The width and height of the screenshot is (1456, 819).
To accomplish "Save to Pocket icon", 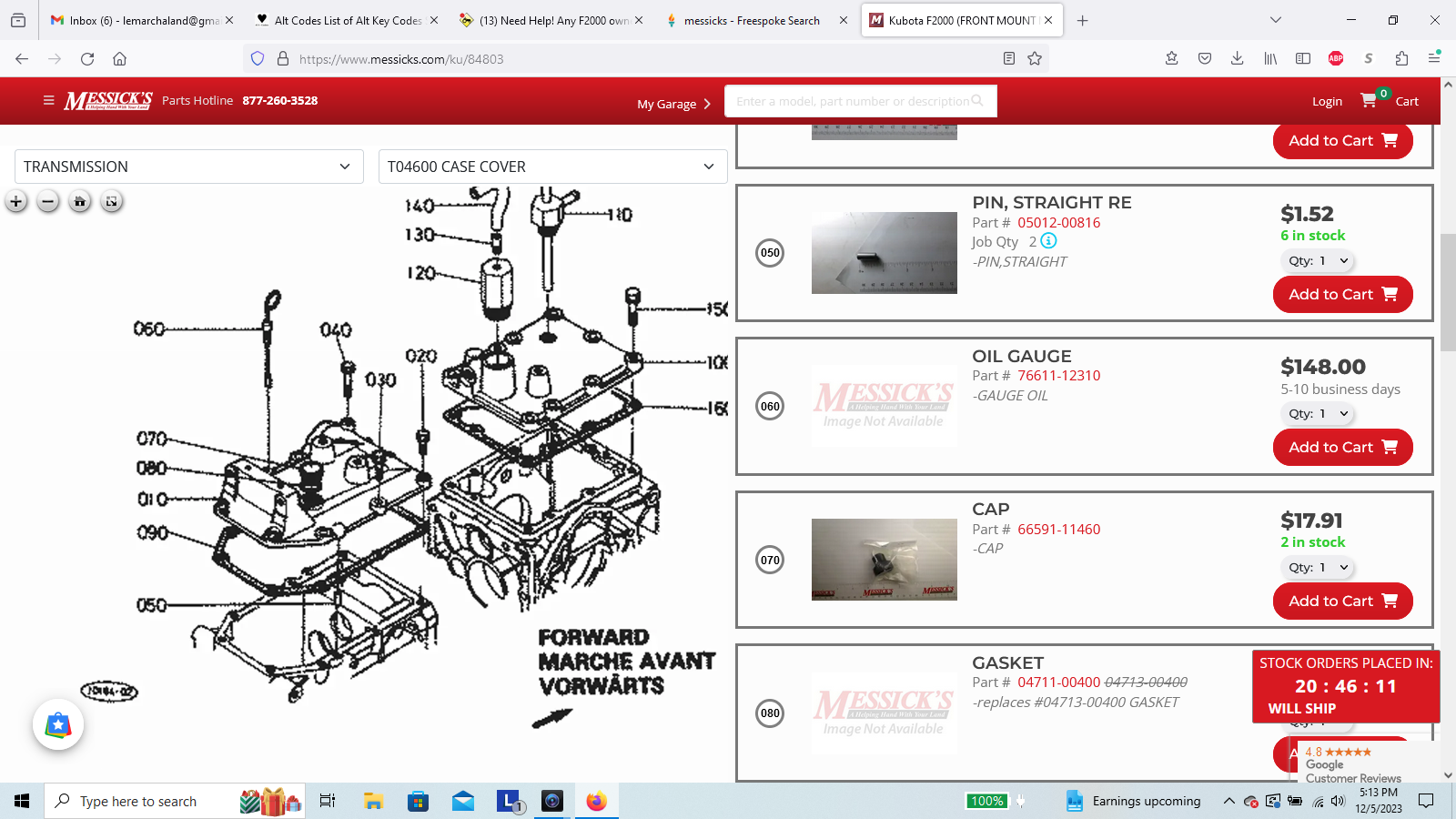I will (x=1204, y=59).
